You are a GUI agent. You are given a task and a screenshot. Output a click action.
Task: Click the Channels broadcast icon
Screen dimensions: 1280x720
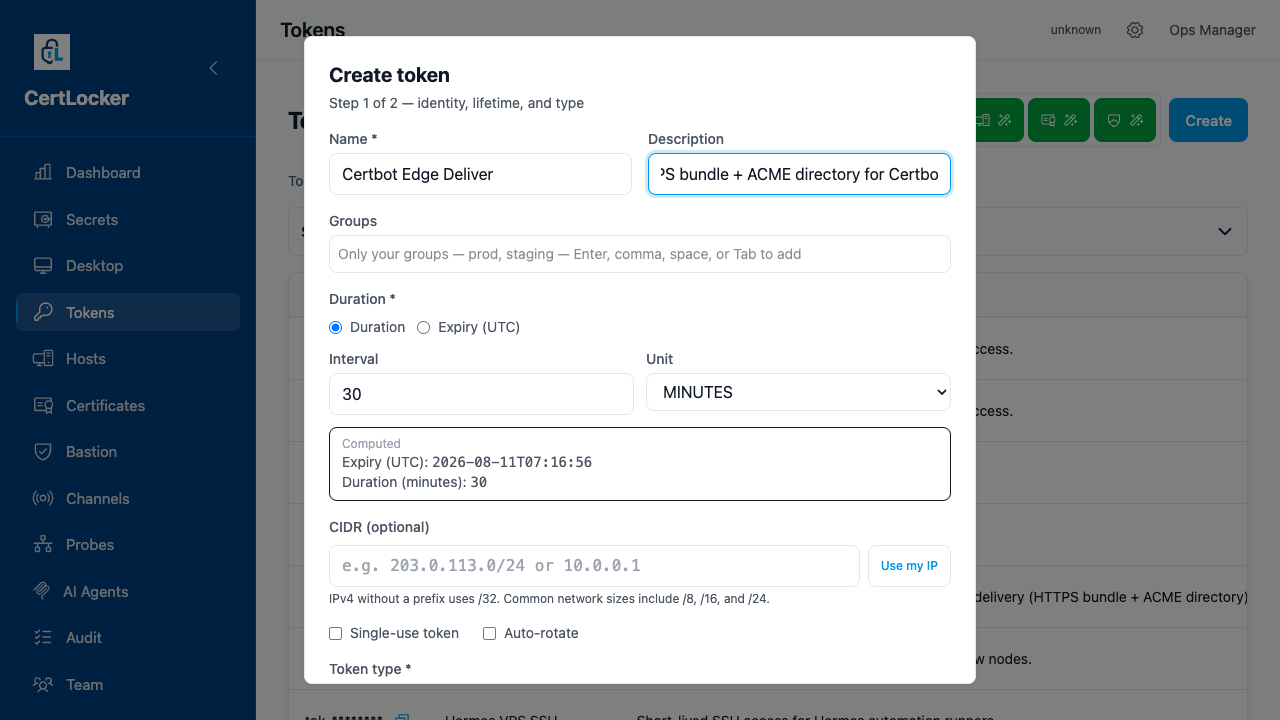coord(43,498)
